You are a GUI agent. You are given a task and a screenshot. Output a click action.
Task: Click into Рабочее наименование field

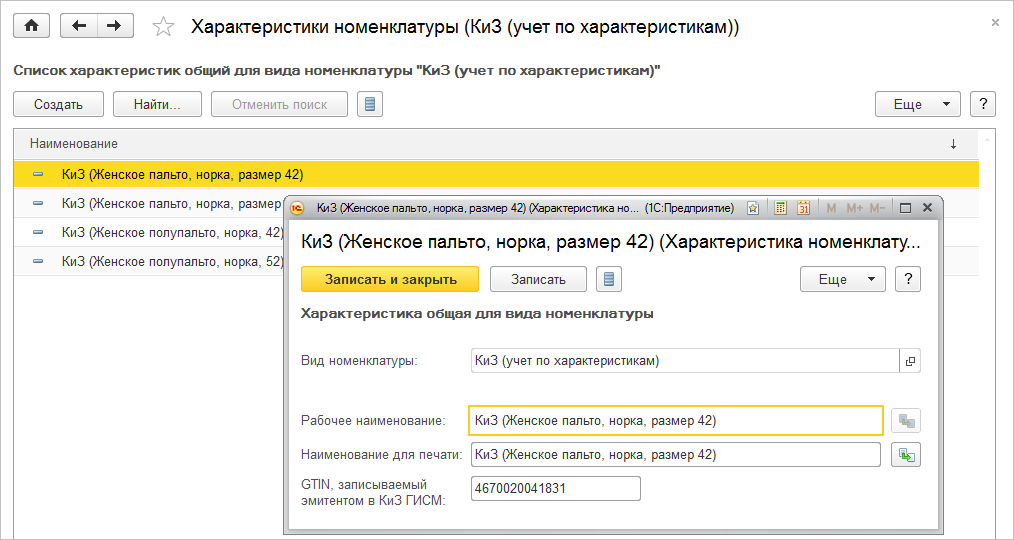click(675, 421)
